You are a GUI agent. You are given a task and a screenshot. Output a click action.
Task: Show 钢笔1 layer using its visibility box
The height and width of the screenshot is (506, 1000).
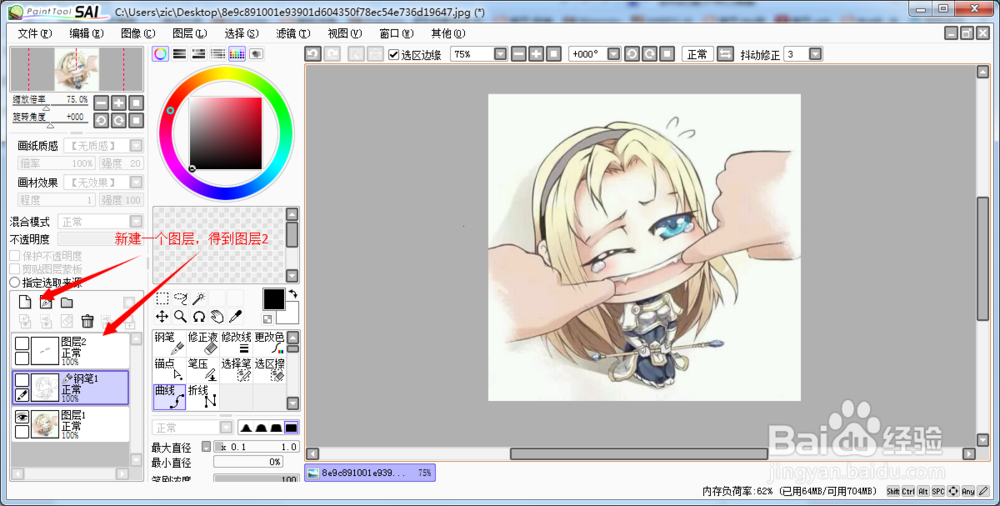tap(22, 380)
